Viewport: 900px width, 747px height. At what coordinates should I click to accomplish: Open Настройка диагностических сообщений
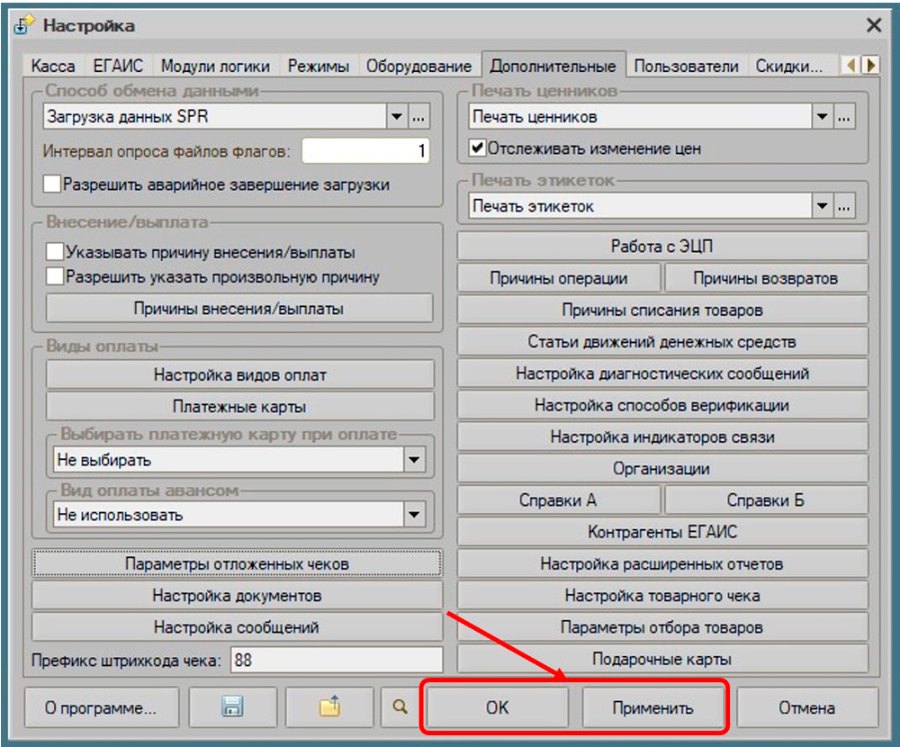point(662,373)
